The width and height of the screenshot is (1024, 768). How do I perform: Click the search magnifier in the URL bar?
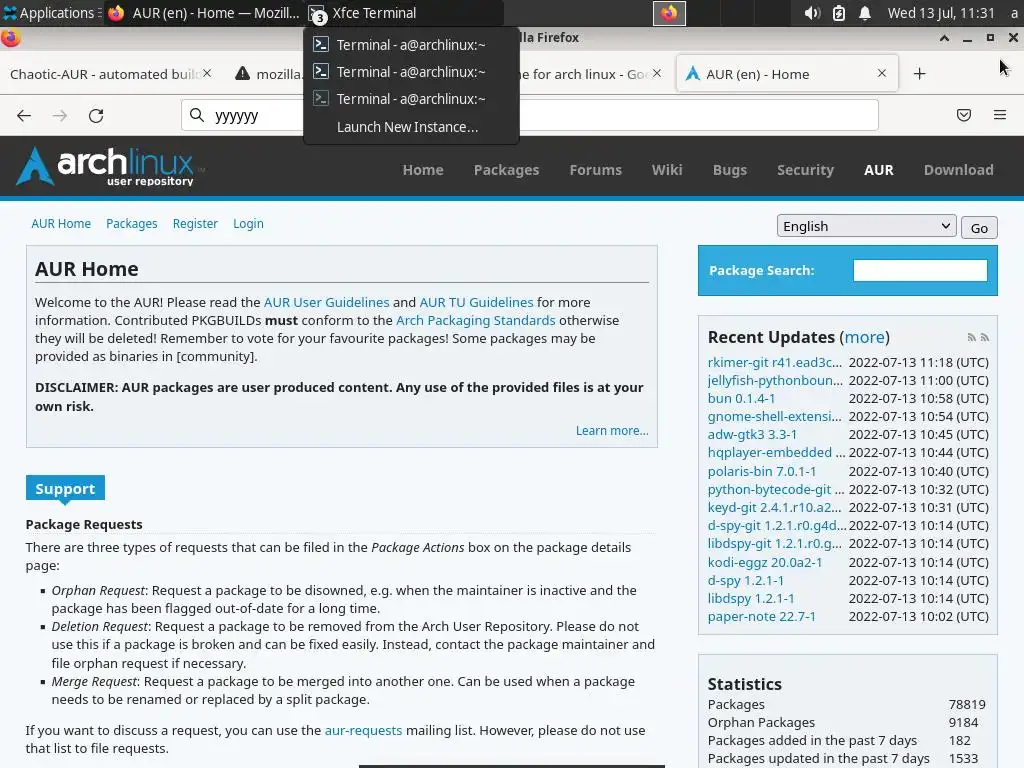pos(197,116)
